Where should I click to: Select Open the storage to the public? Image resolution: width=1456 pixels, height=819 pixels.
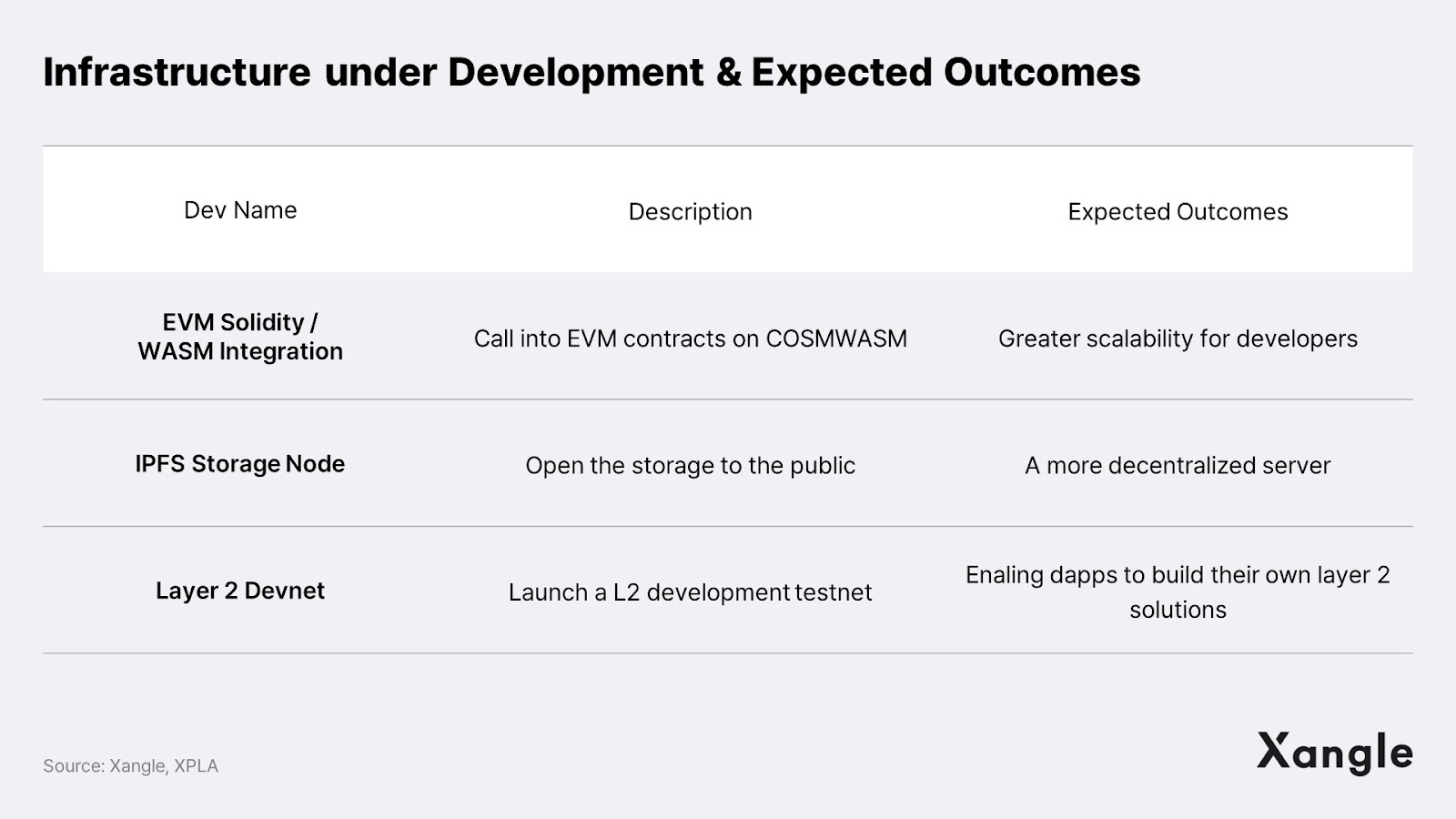(x=690, y=466)
